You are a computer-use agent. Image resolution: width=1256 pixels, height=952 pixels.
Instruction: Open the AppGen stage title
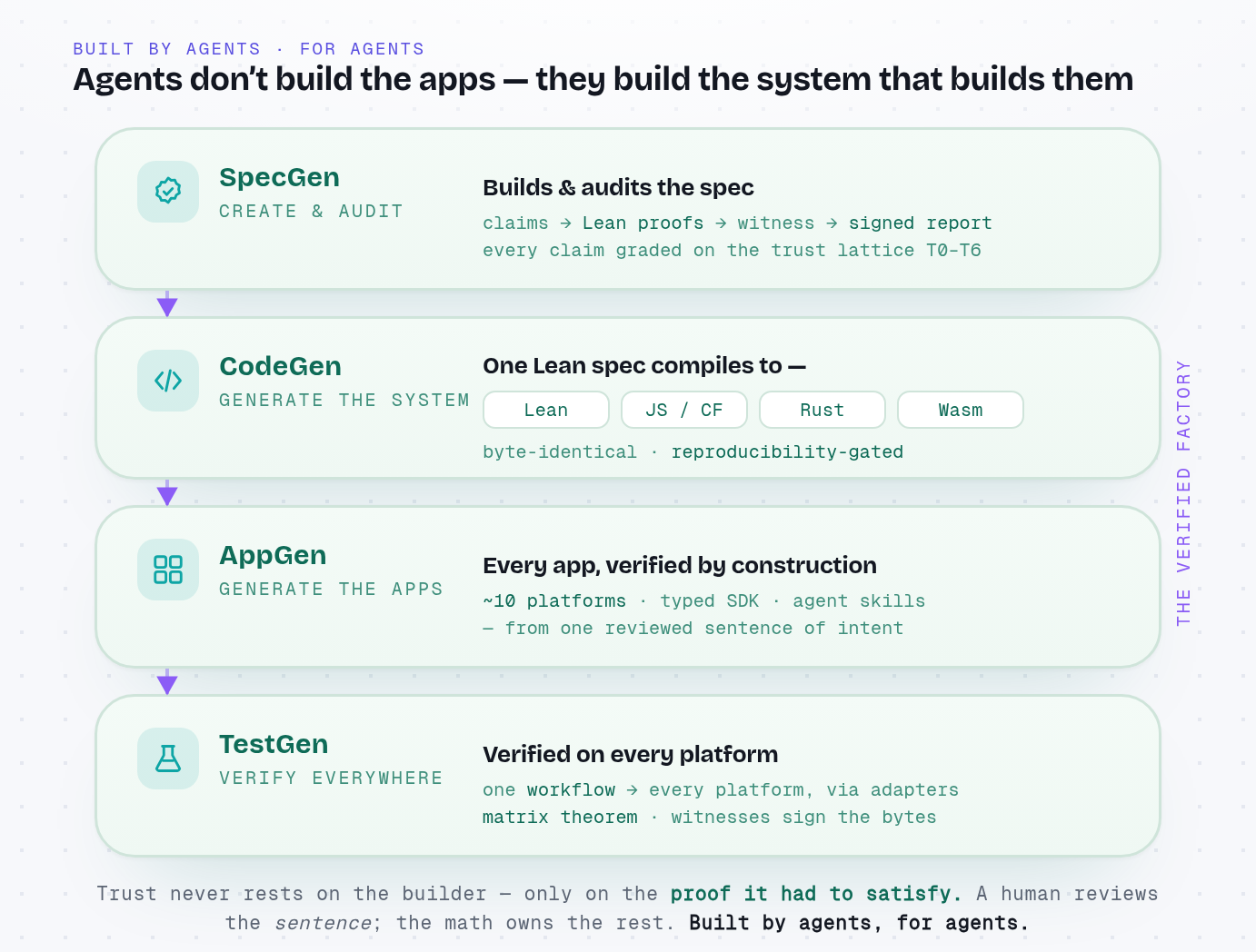[273, 555]
